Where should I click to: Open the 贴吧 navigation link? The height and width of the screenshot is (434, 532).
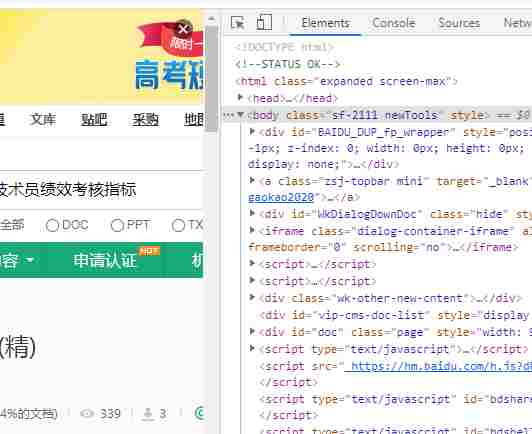94,119
